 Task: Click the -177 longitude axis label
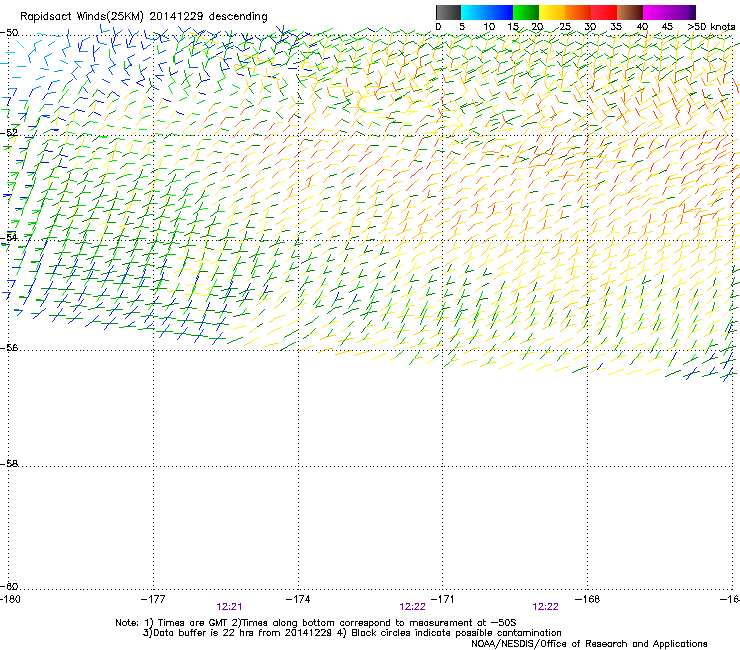tap(153, 599)
